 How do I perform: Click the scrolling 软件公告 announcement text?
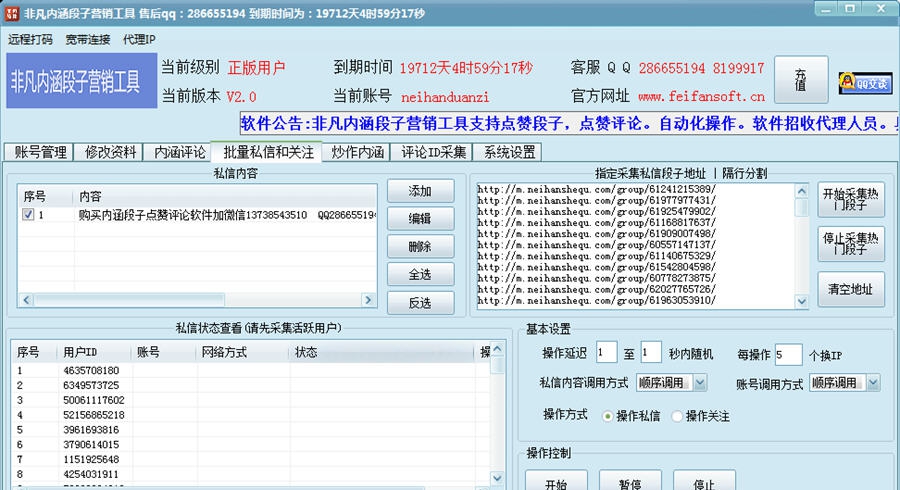[568, 123]
